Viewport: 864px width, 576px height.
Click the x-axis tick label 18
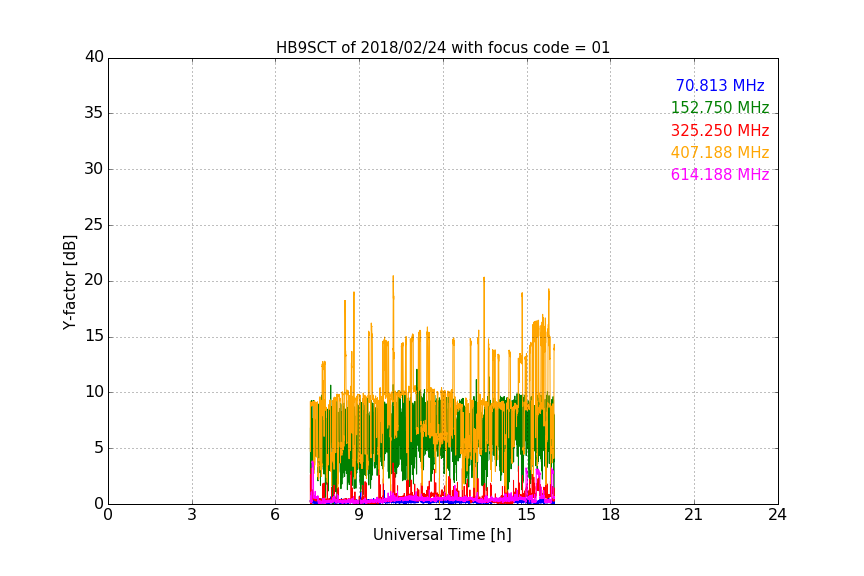[611, 515]
